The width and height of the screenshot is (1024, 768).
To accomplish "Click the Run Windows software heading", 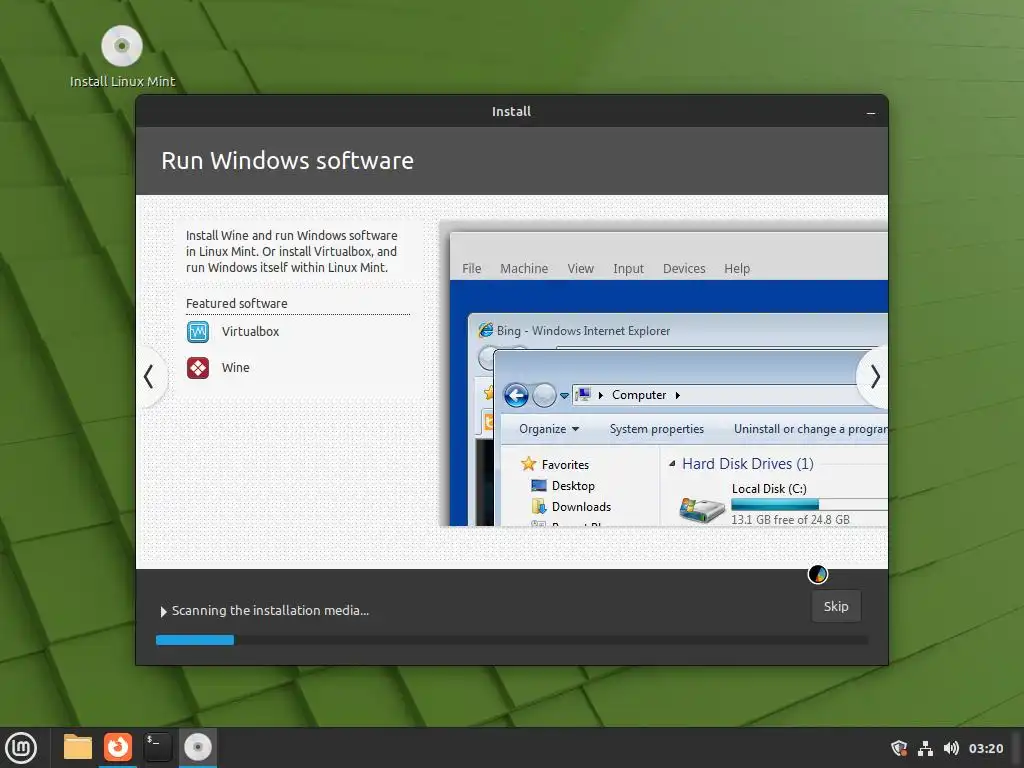I will (287, 161).
